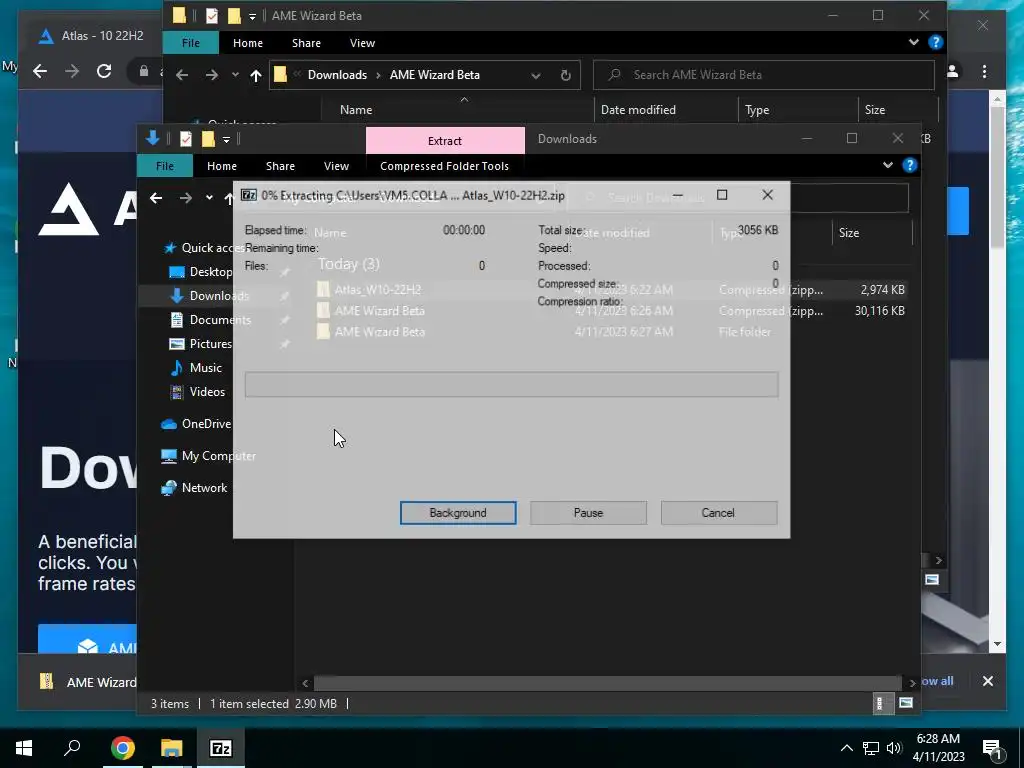
Task: Open Home tab in Downloads window
Action: click(x=221, y=166)
